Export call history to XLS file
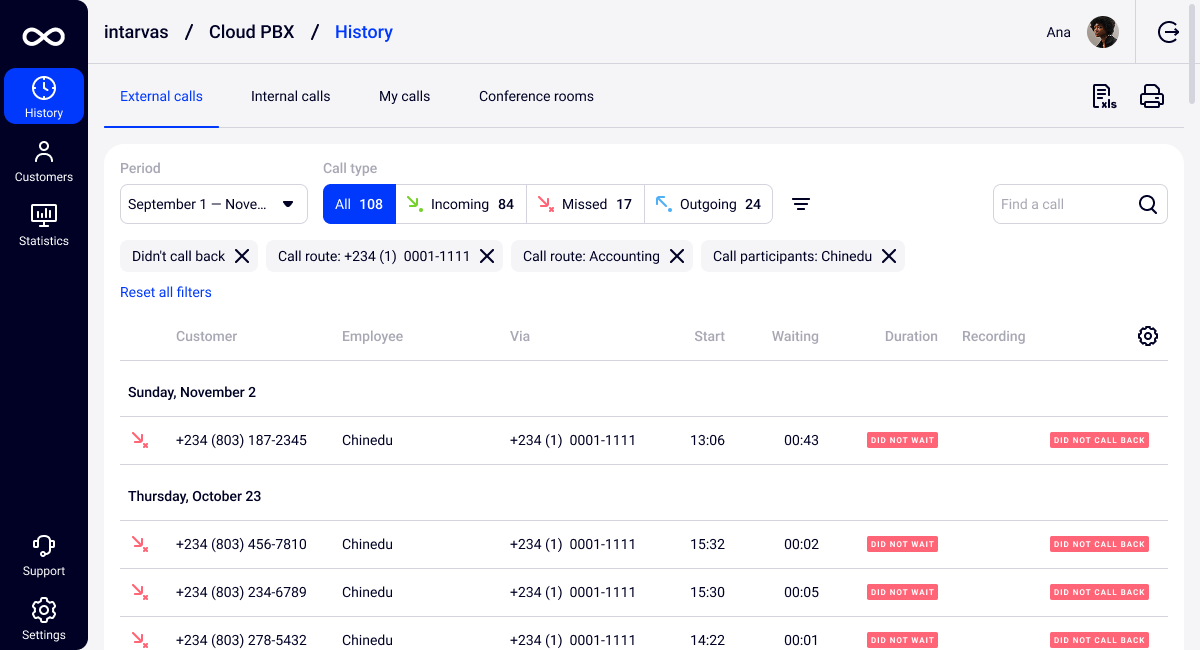Viewport: 1200px width, 650px height. pos(1104,96)
